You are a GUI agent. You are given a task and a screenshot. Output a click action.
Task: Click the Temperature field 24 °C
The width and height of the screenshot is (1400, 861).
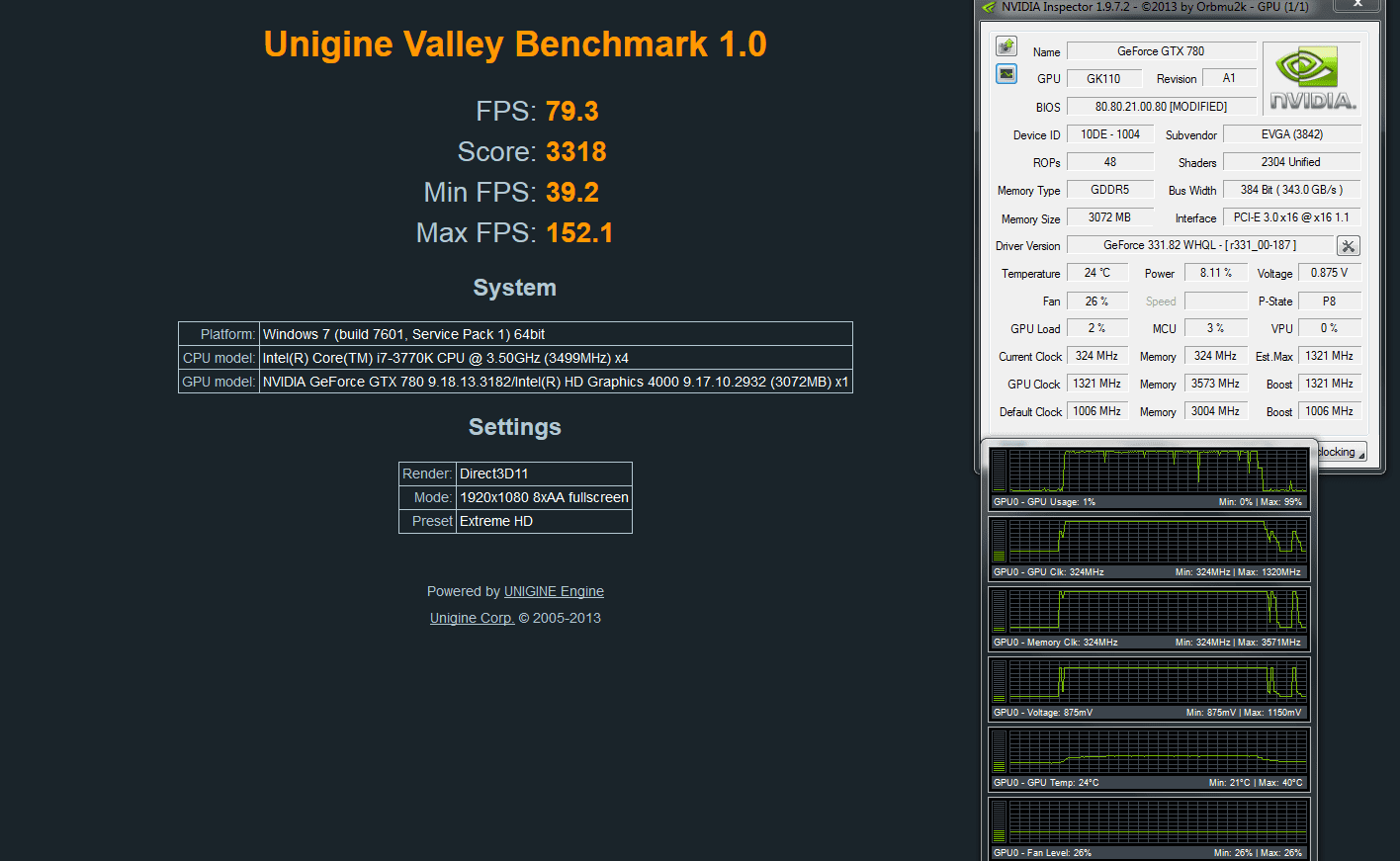point(1097,273)
